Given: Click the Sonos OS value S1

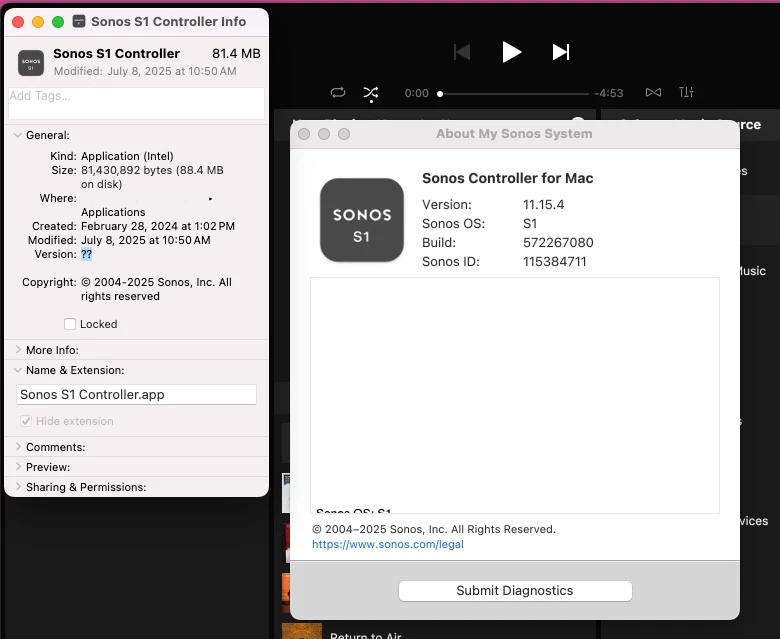Looking at the screenshot, I should click(530, 224).
